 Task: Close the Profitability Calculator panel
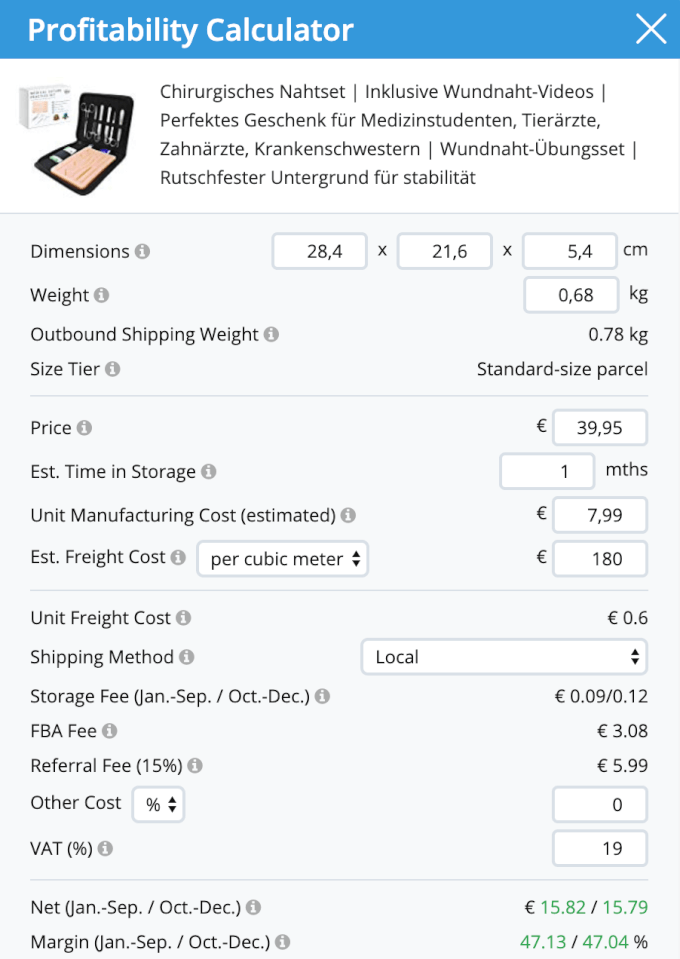[651, 30]
